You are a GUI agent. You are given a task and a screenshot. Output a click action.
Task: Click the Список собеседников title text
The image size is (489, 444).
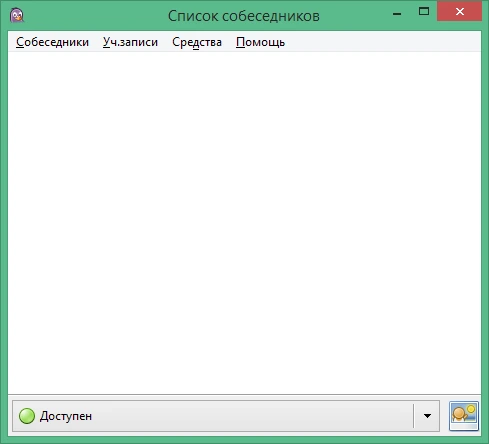[244, 16]
